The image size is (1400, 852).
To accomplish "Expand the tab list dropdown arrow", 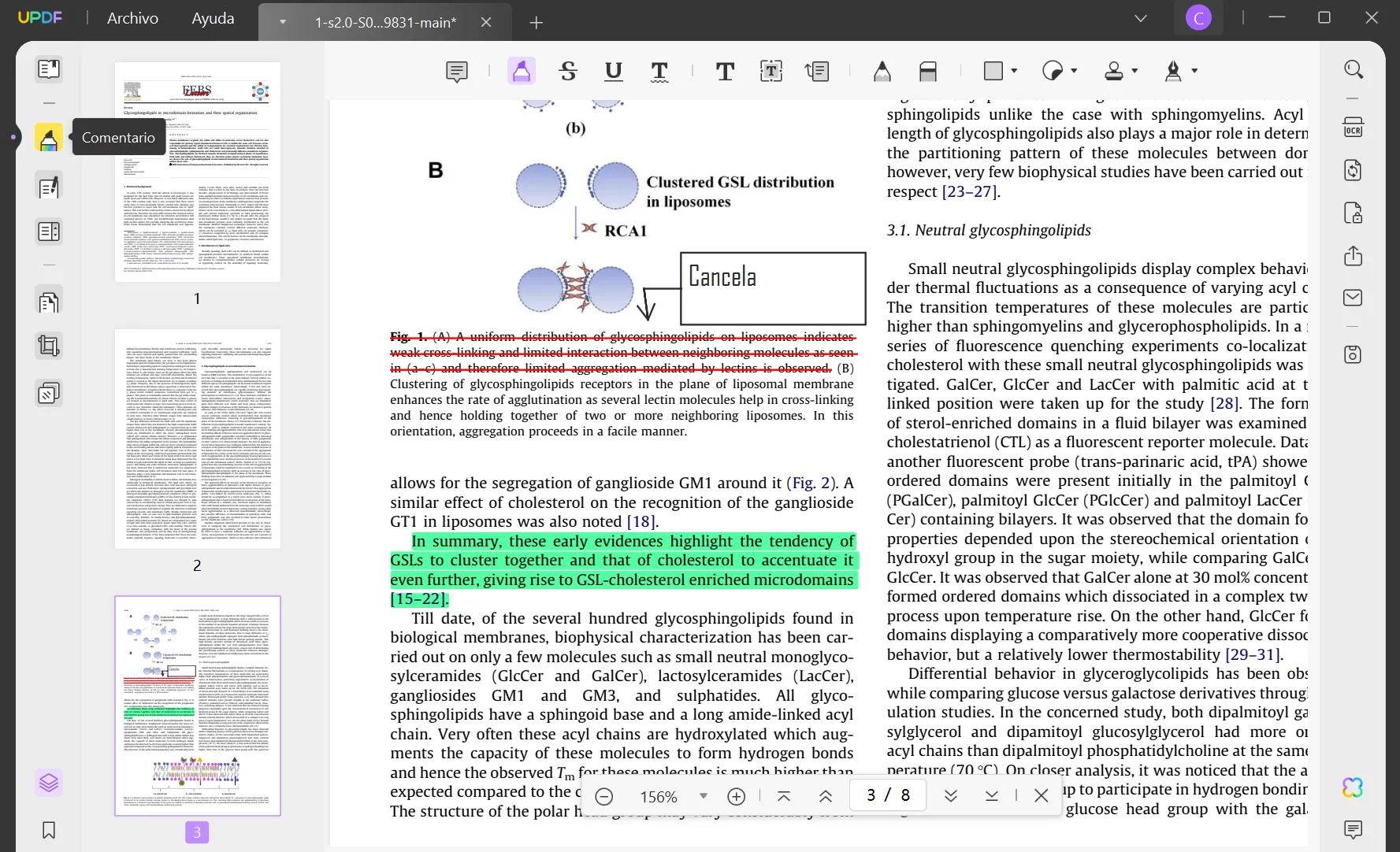I will pyautogui.click(x=282, y=22).
